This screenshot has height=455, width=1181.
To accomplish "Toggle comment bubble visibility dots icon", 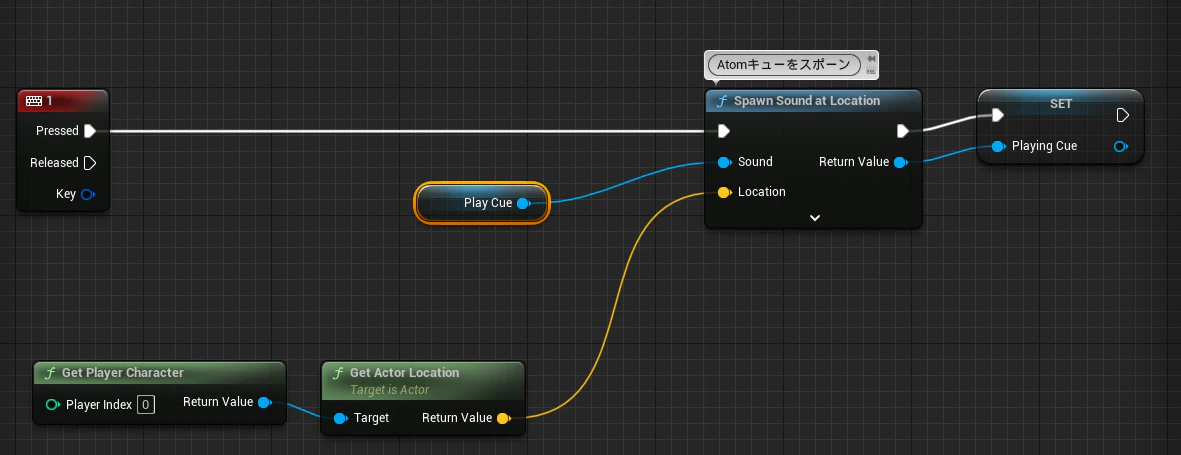I will tap(871, 71).
